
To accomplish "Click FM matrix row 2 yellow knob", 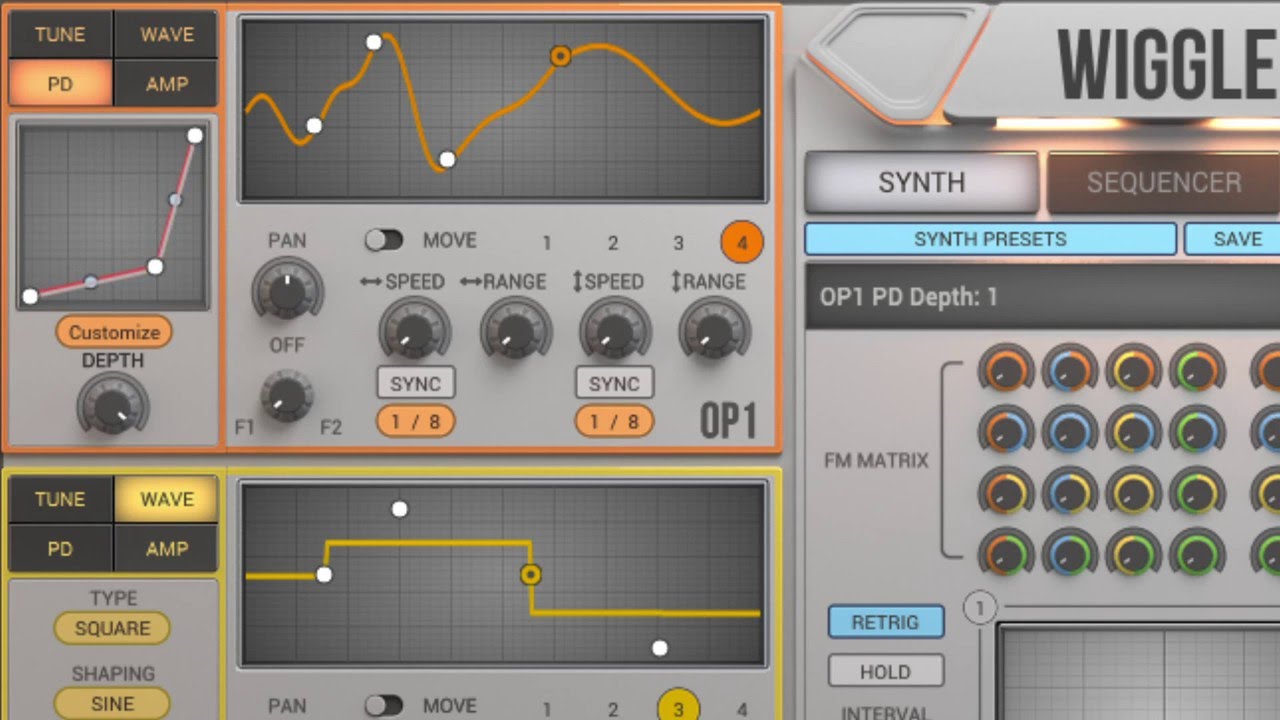I will pos(1133,431).
